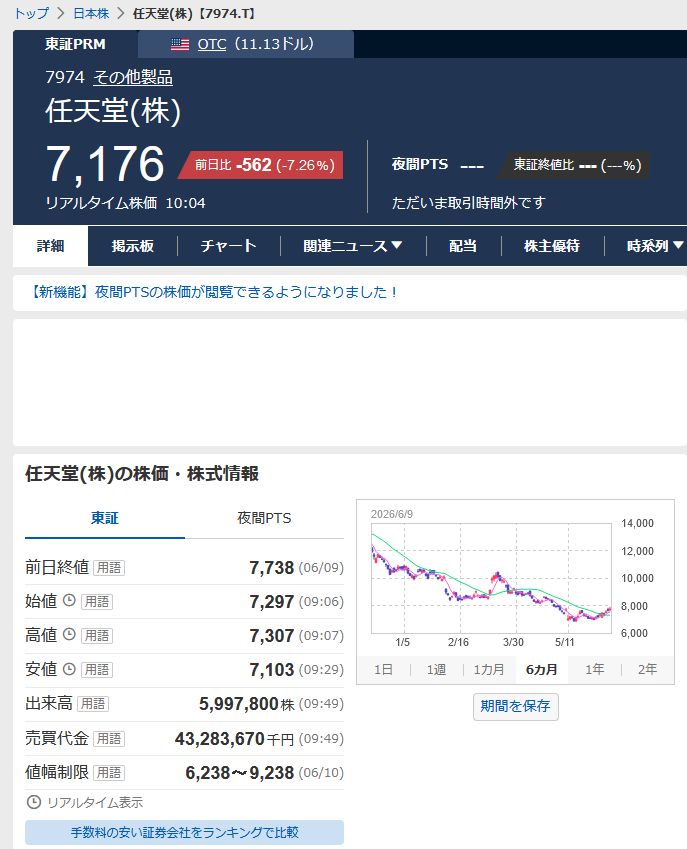This screenshot has height=849, width=687.
Task: Click the 東証終値比 badge
Action: pos(575,165)
